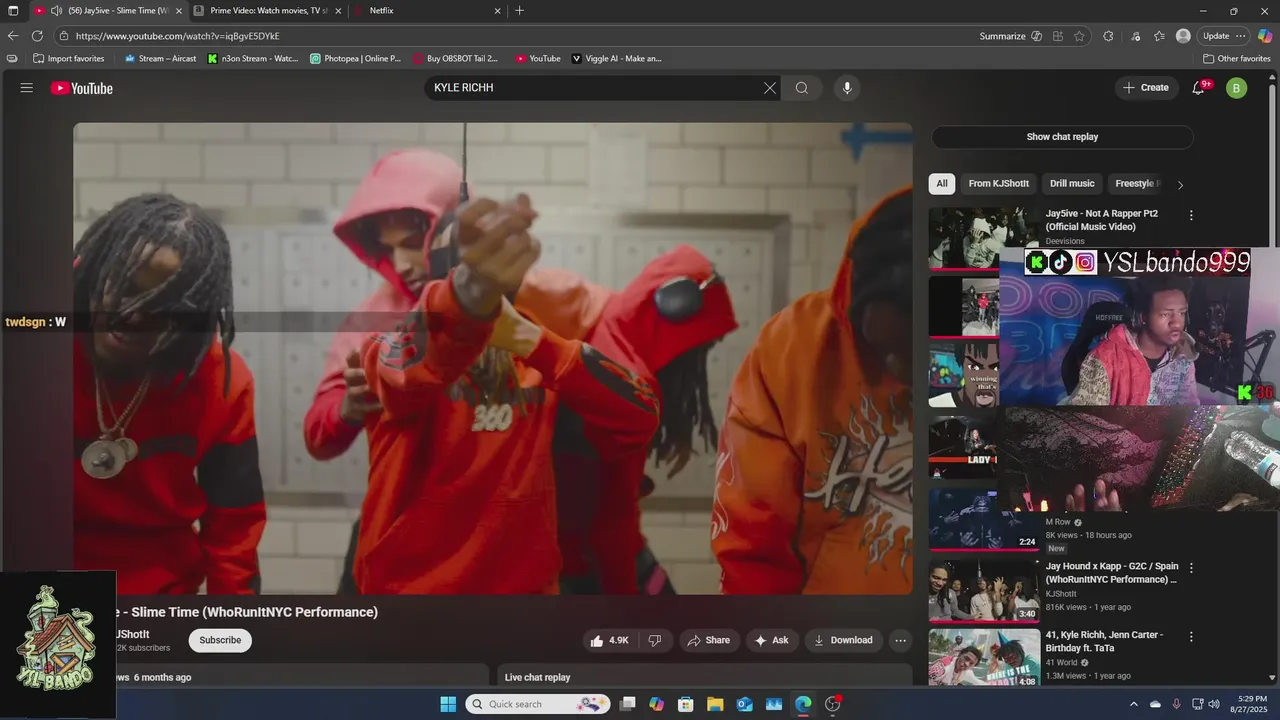Image resolution: width=1280 pixels, height=720 pixels.
Task: Open options for Birthday ft. TaTa video
Action: (x=1190, y=637)
